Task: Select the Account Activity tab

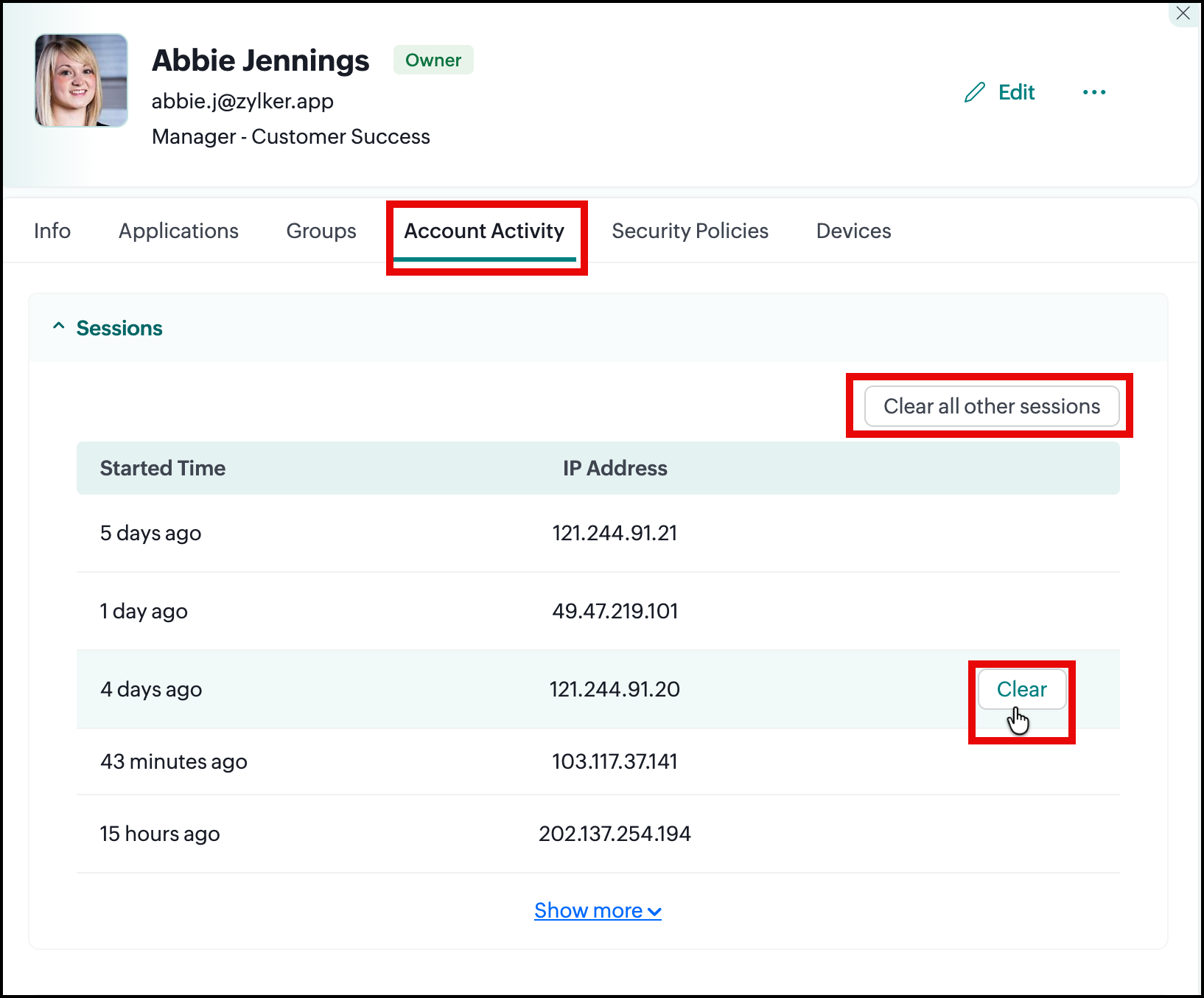Action: click(x=484, y=231)
